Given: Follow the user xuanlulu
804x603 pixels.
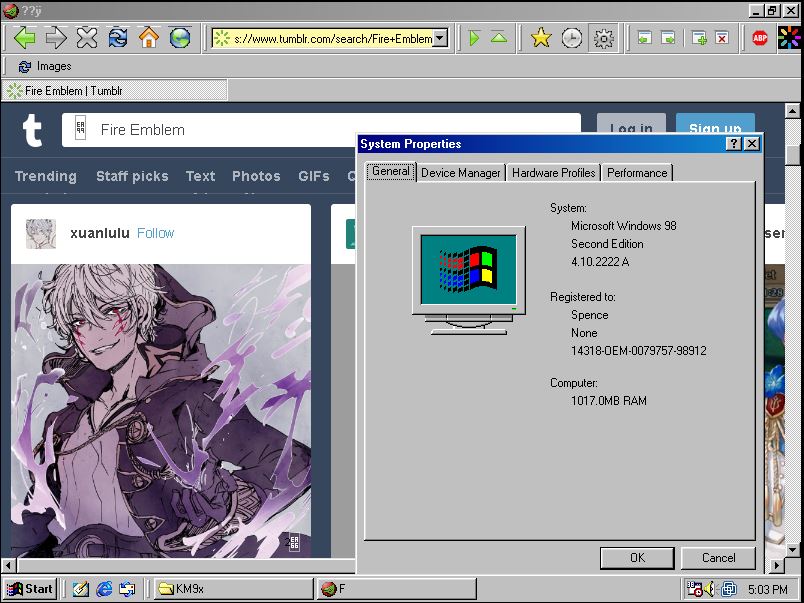Looking at the screenshot, I should coord(155,232).
